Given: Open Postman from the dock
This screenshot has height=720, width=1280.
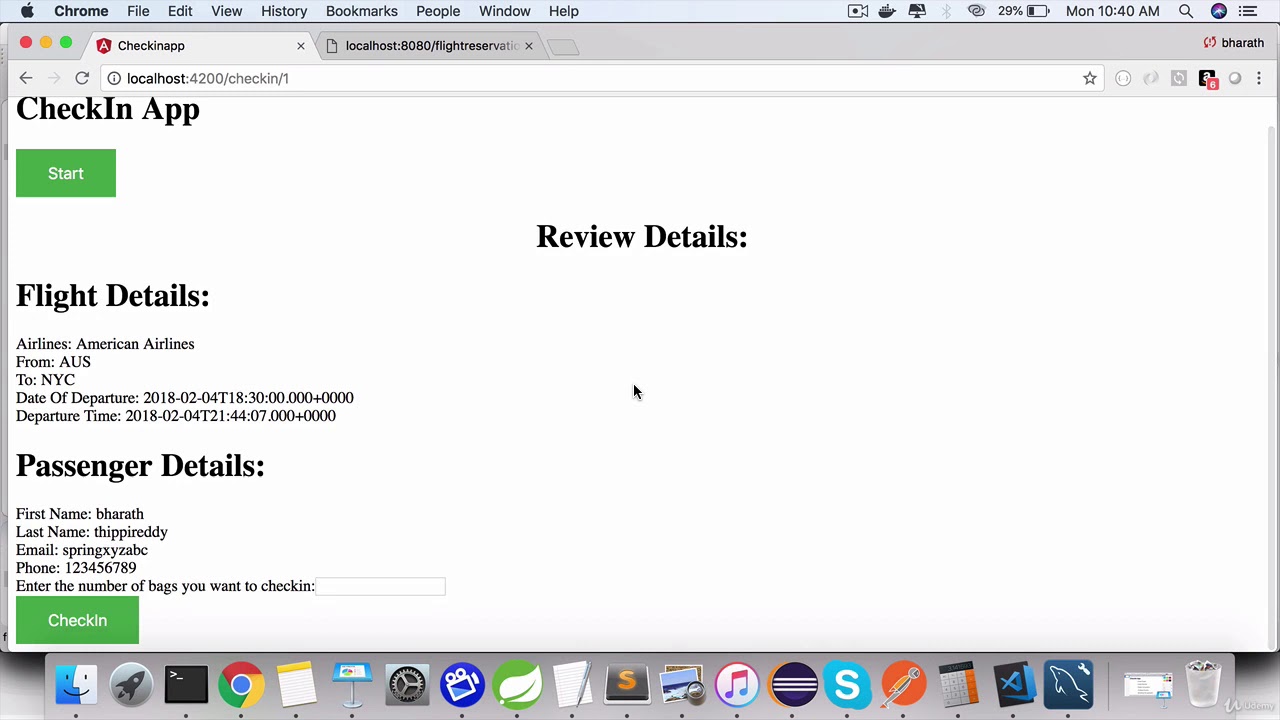Looking at the screenshot, I should [x=903, y=685].
